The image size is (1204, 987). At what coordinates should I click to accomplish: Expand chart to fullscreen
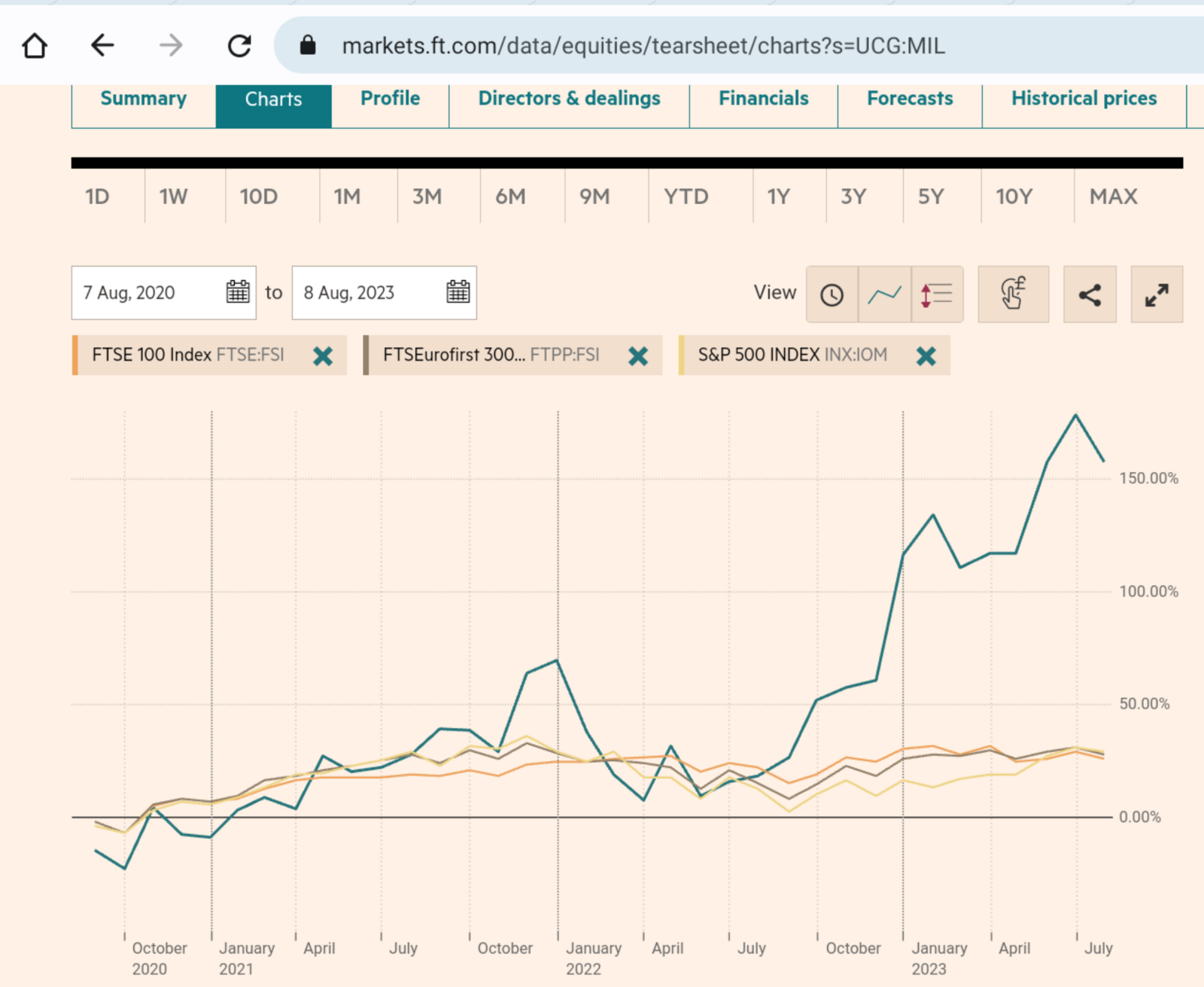point(1157,294)
